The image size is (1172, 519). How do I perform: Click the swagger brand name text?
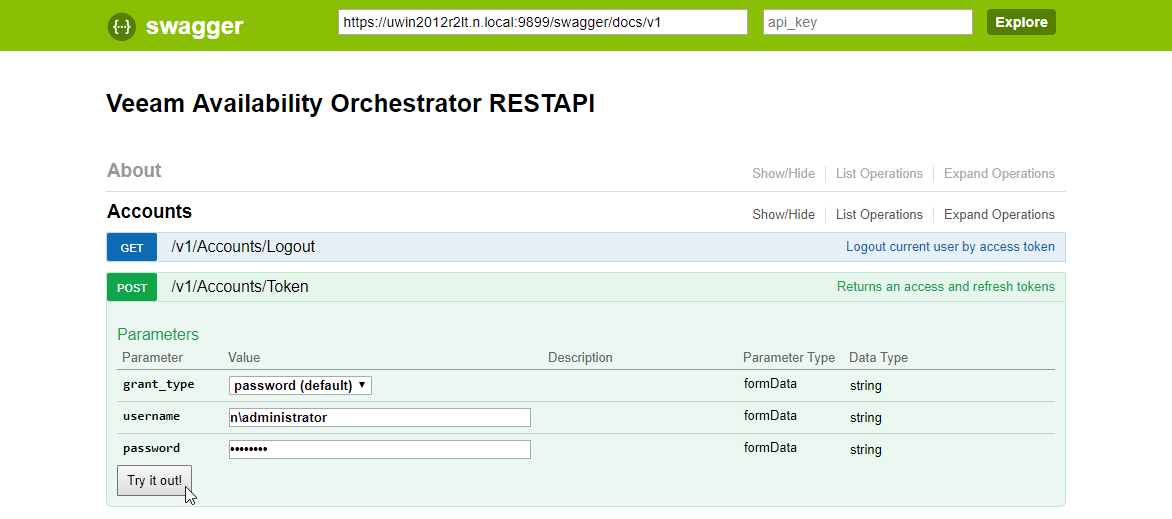click(194, 27)
